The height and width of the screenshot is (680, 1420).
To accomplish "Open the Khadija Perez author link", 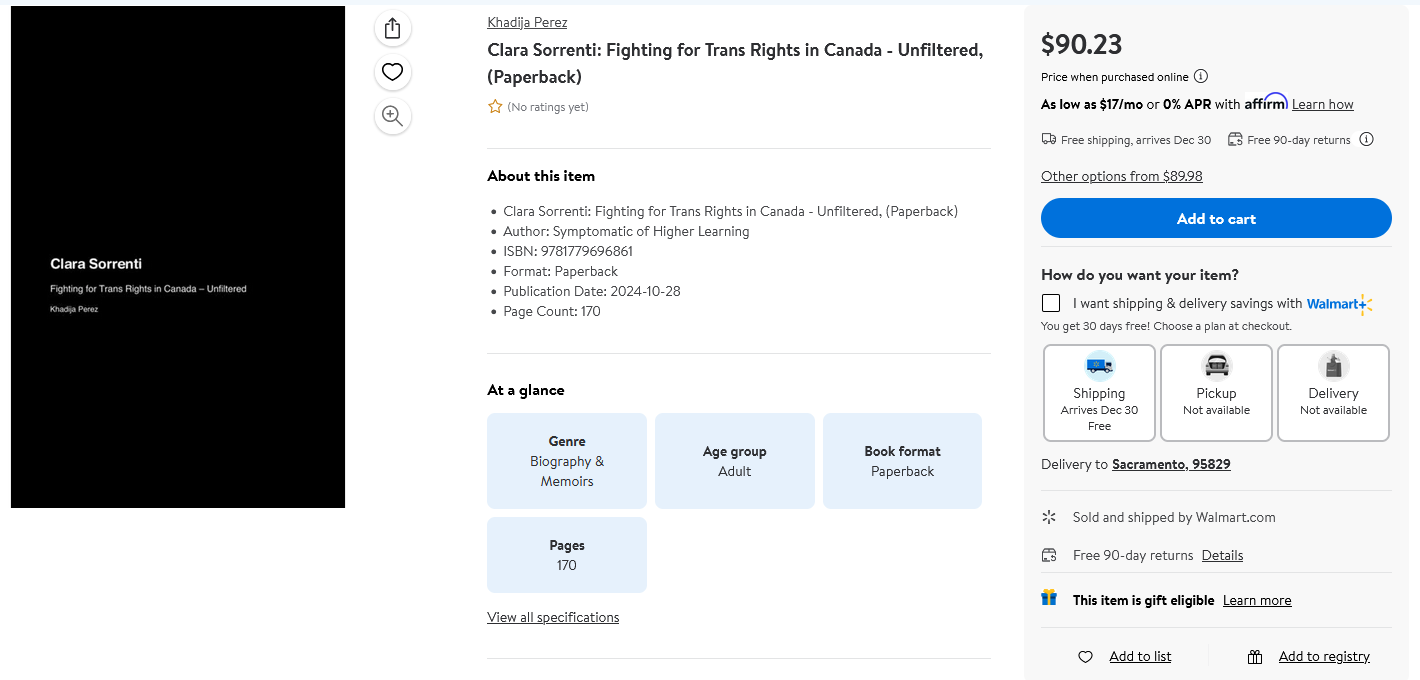I will tap(527, 22).
